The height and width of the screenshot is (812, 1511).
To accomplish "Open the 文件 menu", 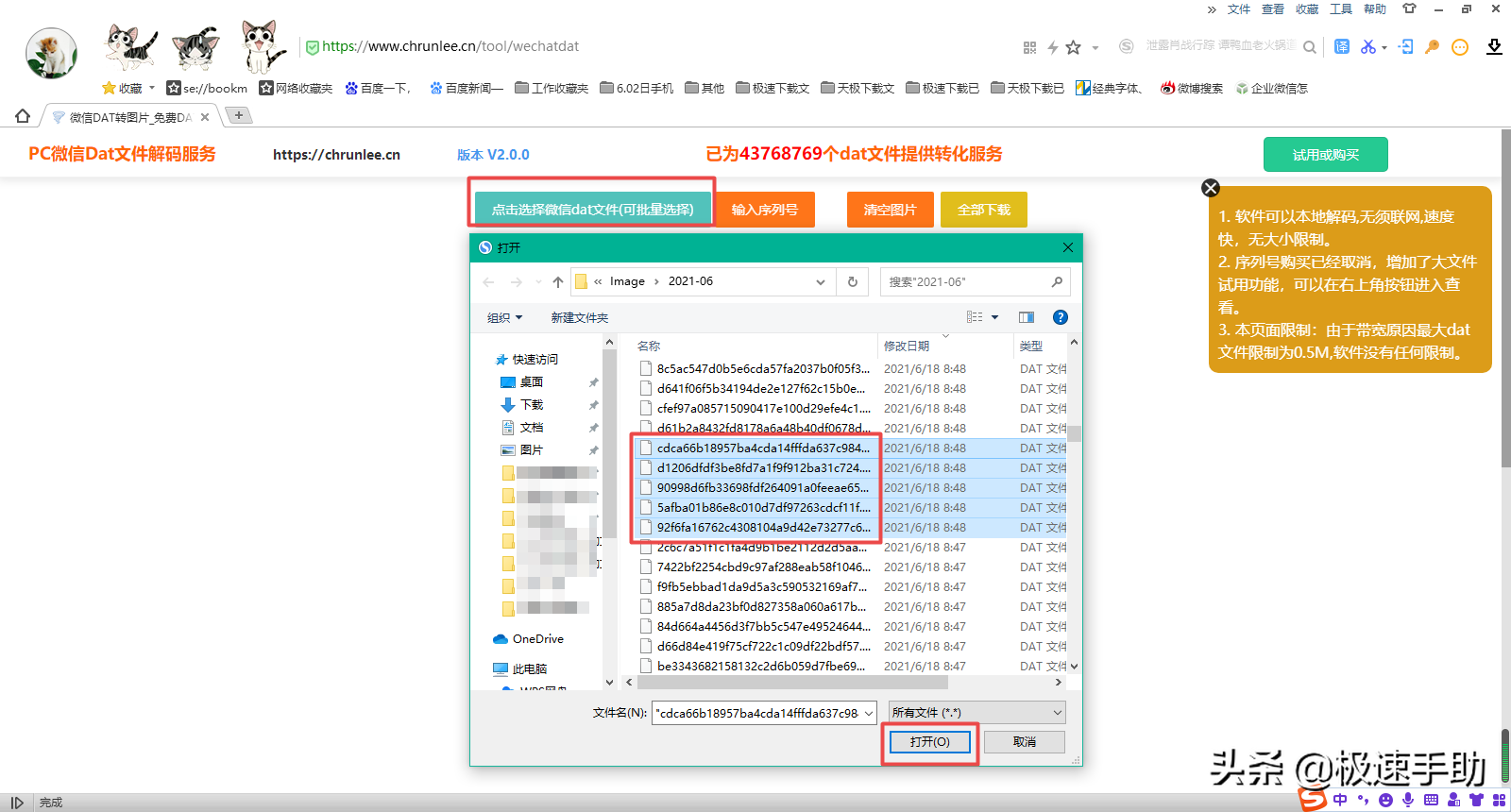I will tap(1239, 9).
